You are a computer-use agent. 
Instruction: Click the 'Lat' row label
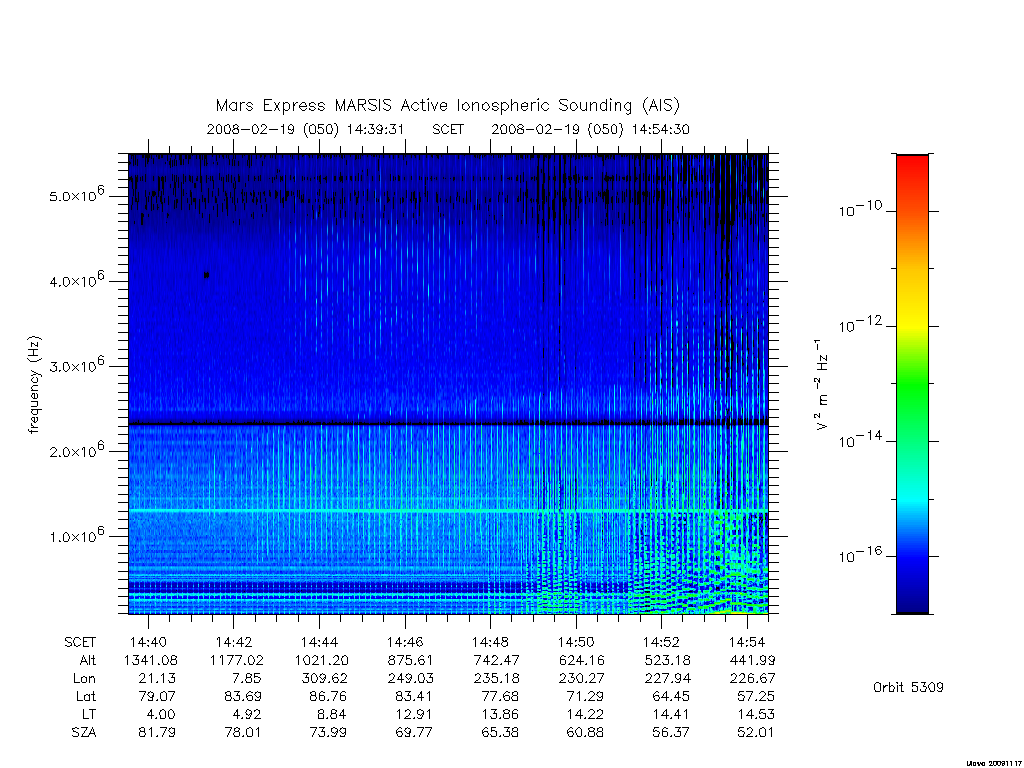click(85, 696)
